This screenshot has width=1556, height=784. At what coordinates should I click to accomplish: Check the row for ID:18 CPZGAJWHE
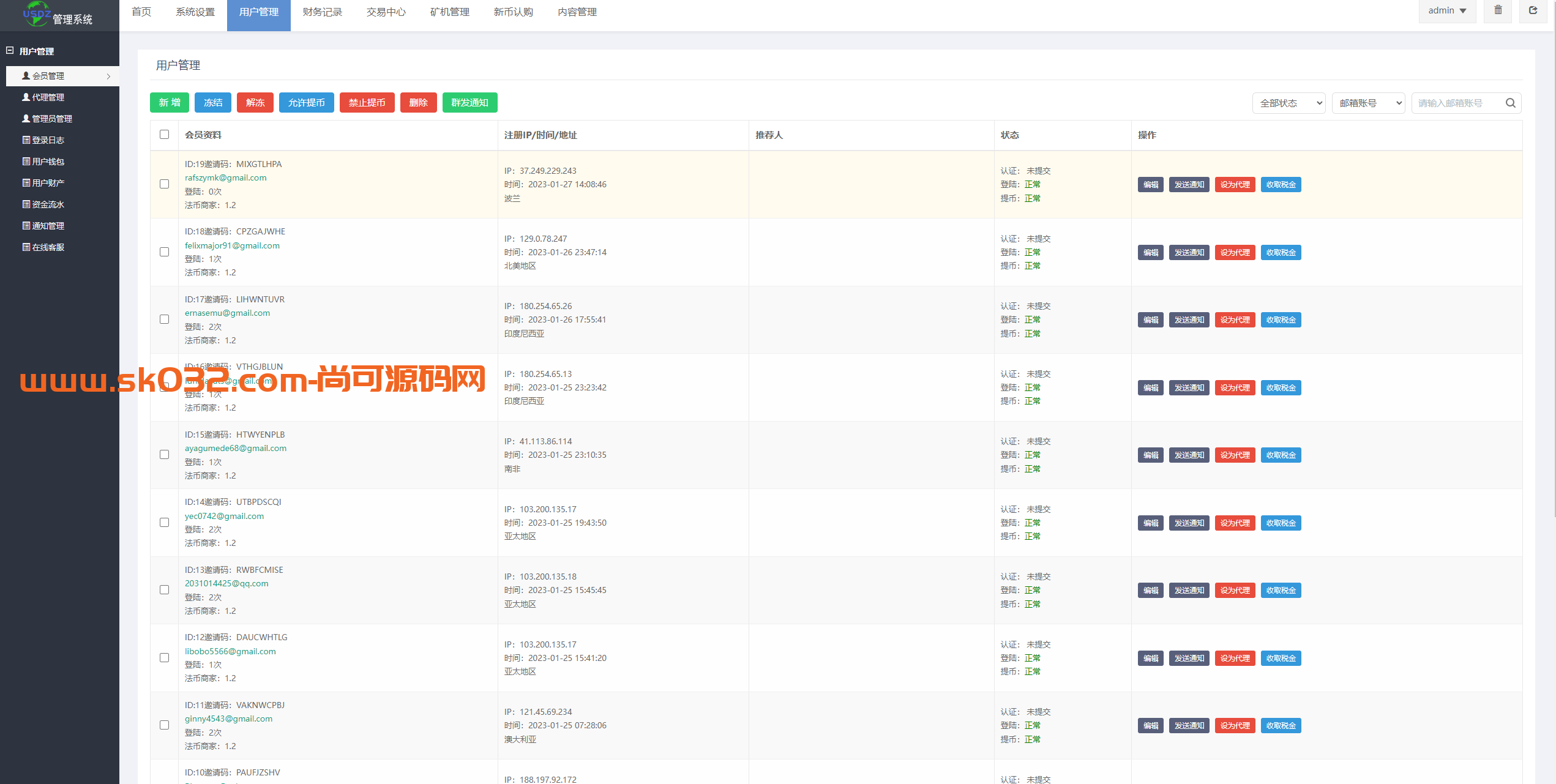[164, 252]
